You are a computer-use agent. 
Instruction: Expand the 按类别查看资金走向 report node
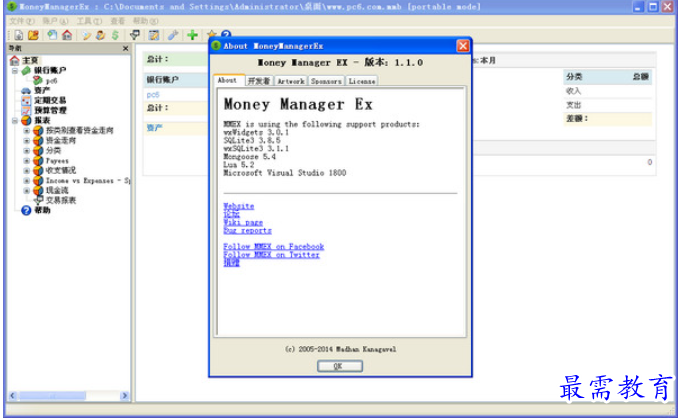(26, 130)
